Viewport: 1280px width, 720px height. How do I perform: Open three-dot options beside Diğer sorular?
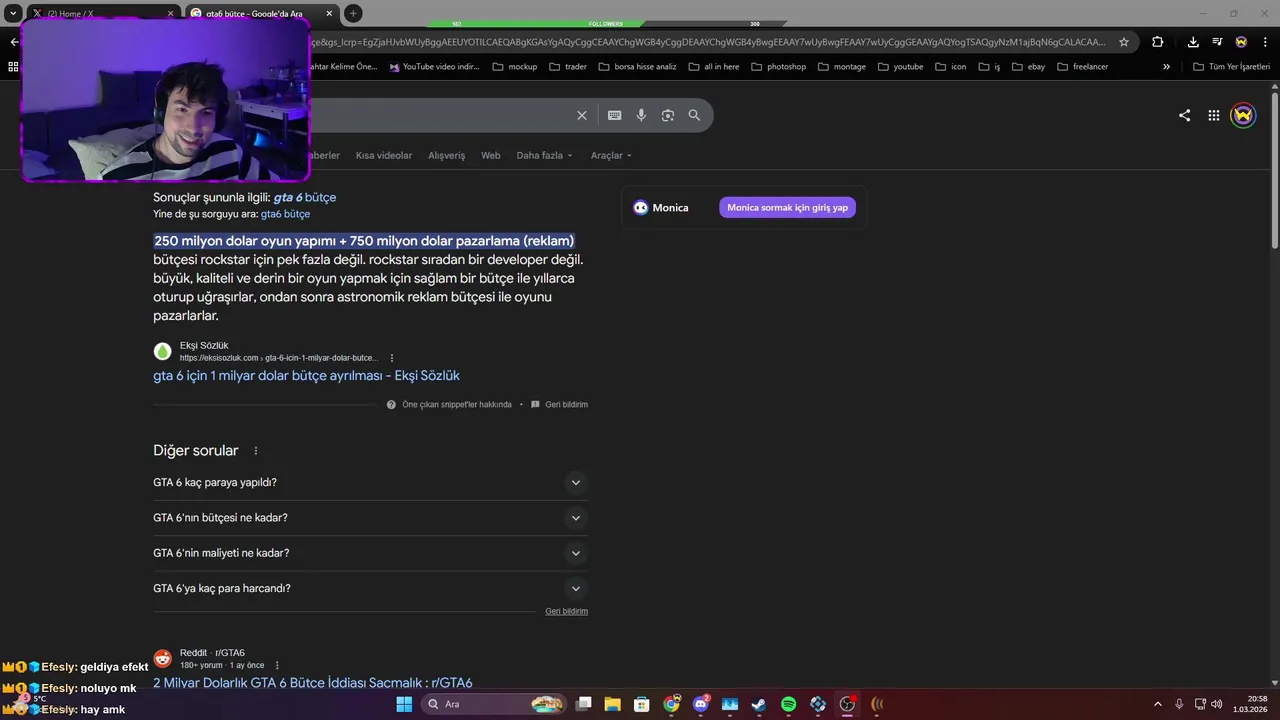pos(256,451)
